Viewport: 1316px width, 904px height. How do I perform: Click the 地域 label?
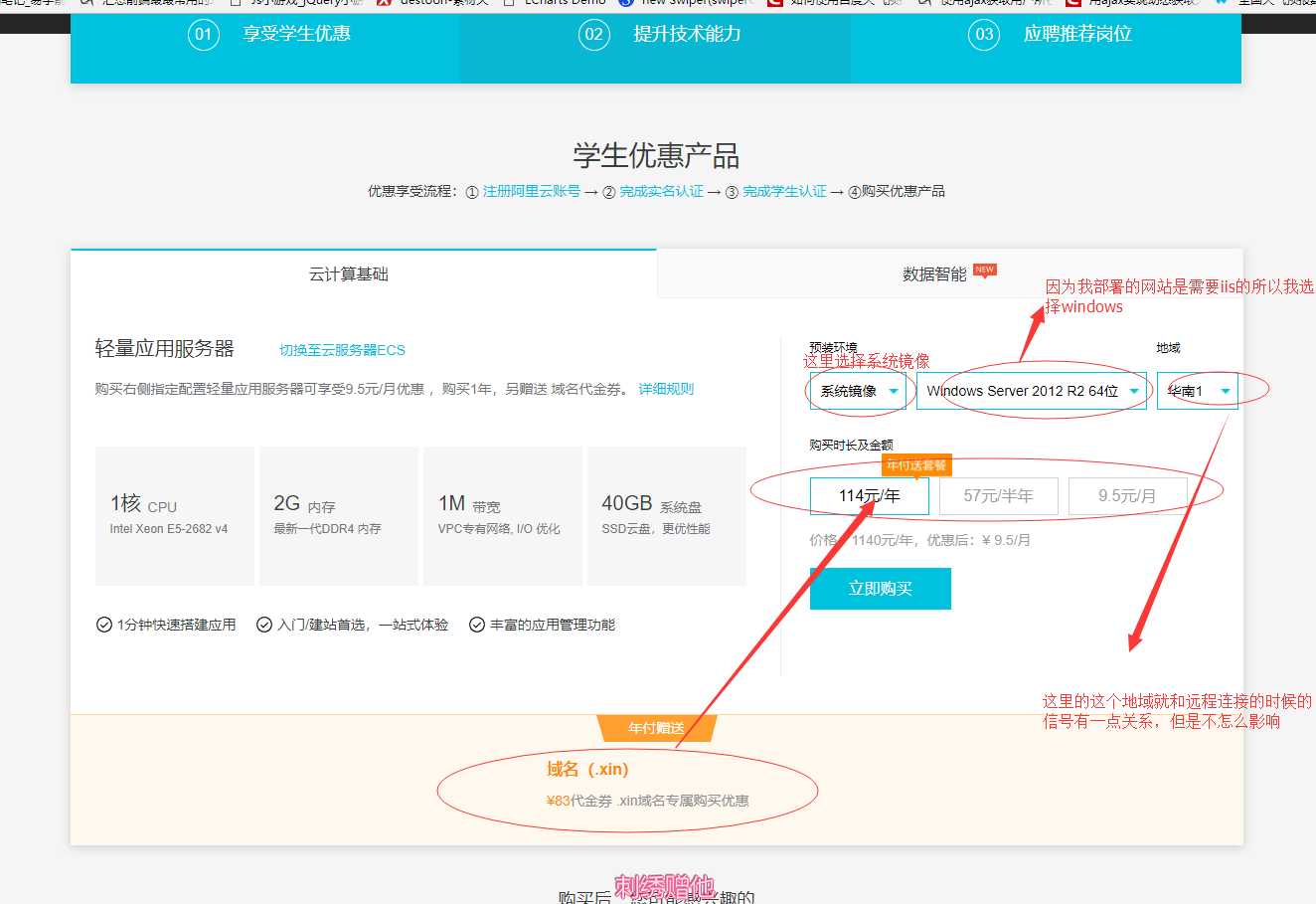(x=1169, y=348)
